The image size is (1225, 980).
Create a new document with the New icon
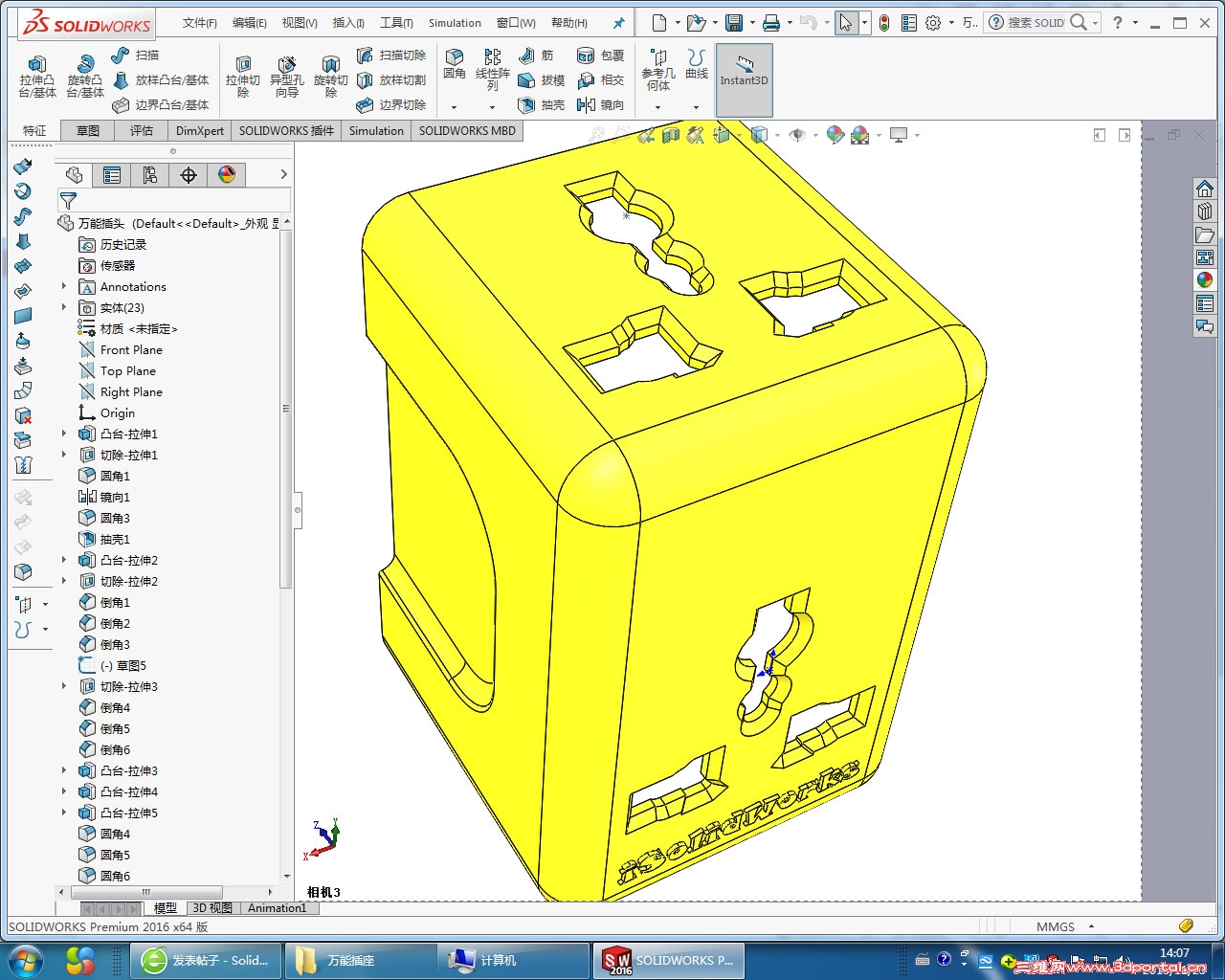[x=659, y=23]
